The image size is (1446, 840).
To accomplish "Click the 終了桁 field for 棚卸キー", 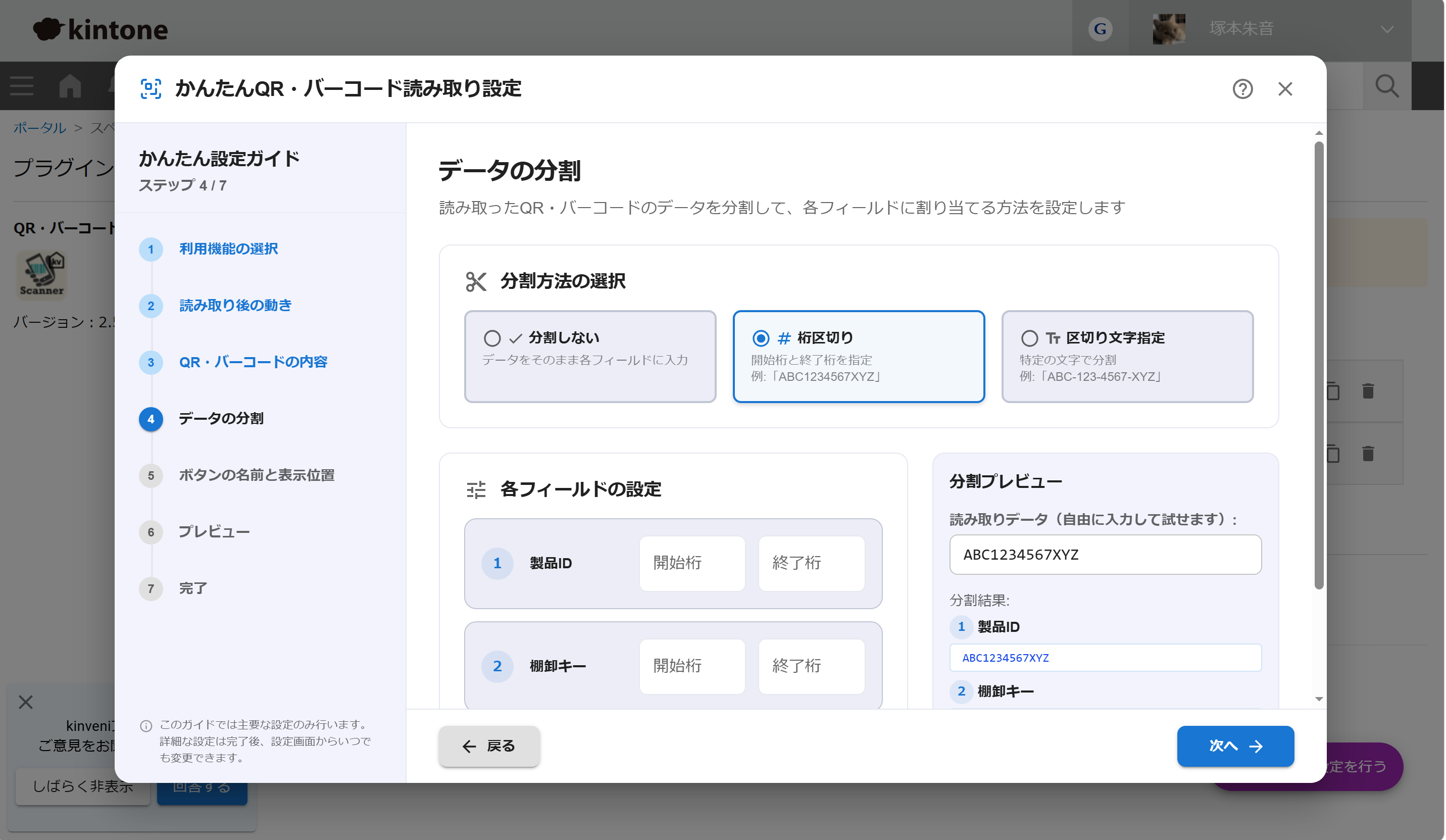I will pos(811,666).
